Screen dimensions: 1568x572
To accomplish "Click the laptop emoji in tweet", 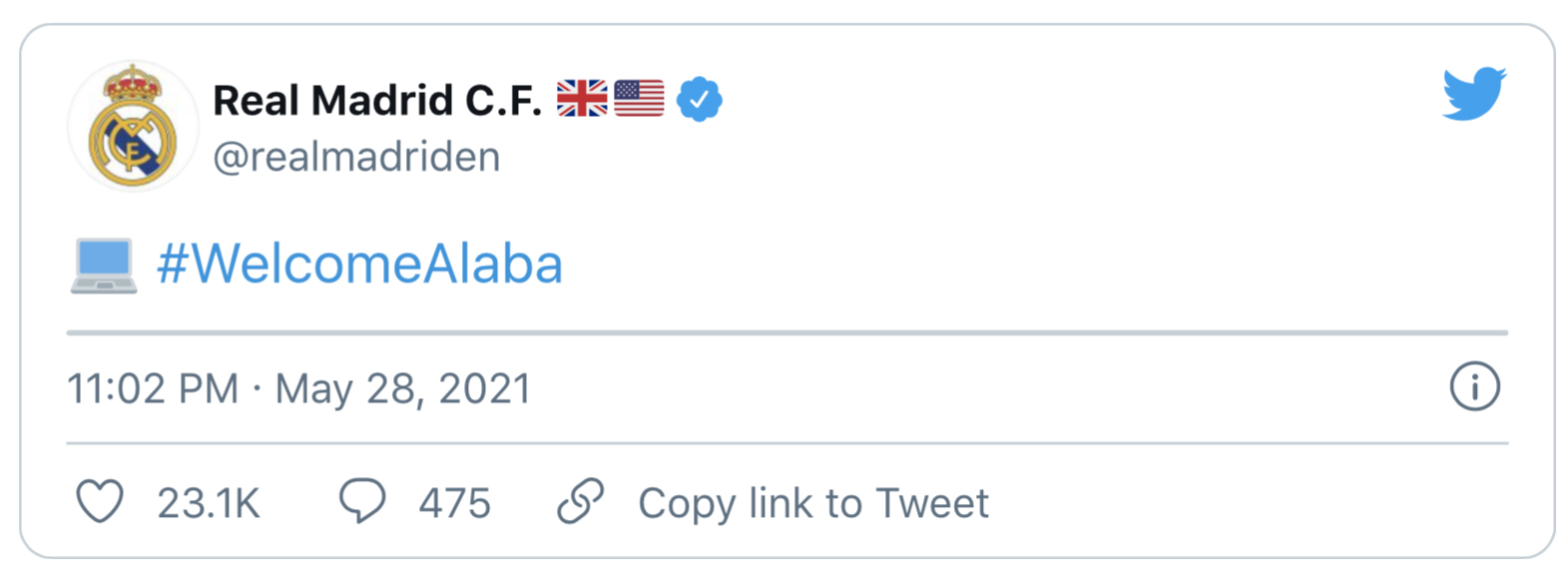I will pos(104,266).
